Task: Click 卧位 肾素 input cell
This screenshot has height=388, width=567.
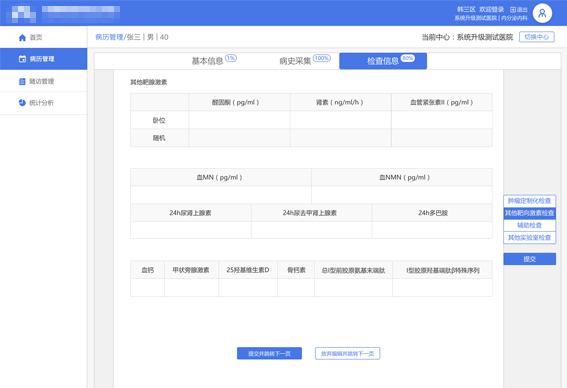Action: click(x=340, y=120)
